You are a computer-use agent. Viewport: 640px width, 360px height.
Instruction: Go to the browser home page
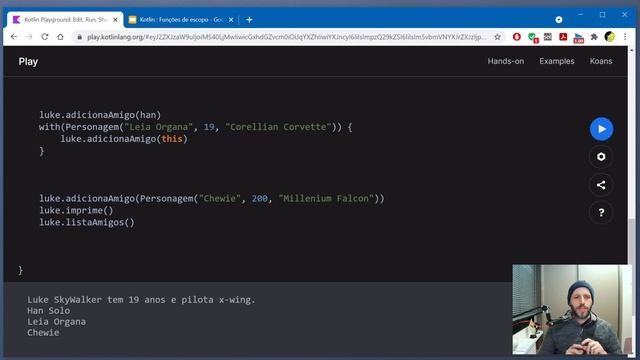(60, 37)
